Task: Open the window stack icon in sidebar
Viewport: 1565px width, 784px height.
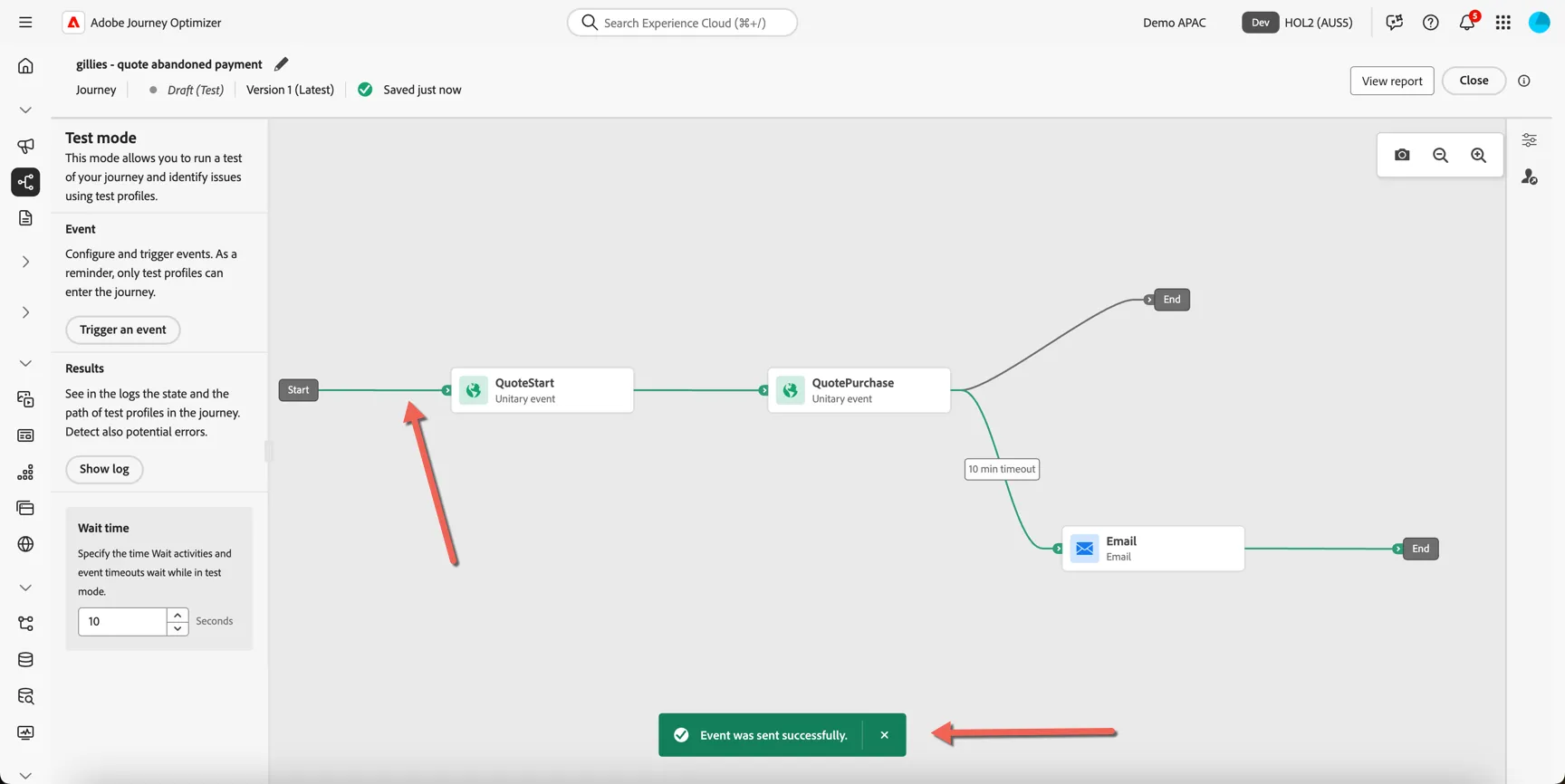Action: (x=25, y=508)
